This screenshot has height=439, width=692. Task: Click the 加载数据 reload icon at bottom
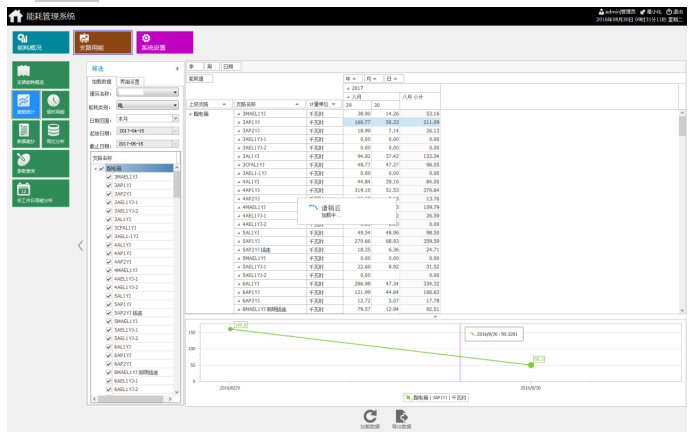(370, 419)
